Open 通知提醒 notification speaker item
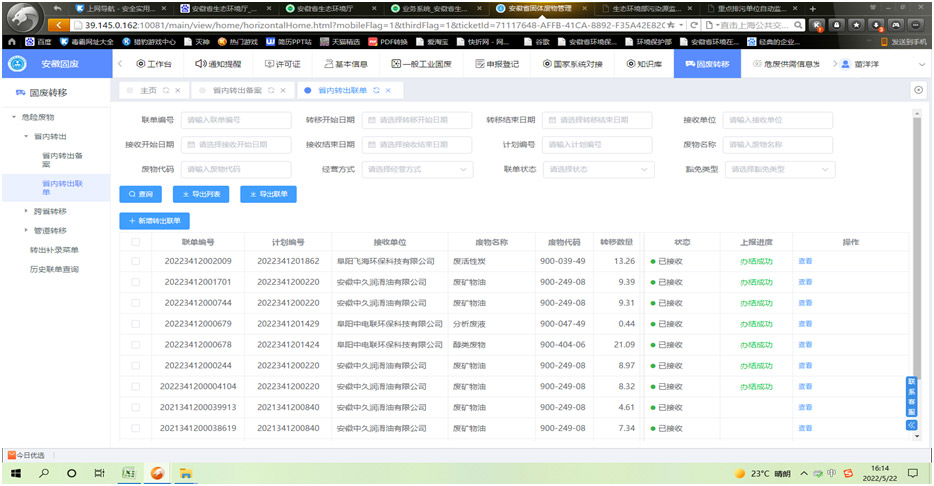Viewport: 934px width, 486px height. point(218,63)
